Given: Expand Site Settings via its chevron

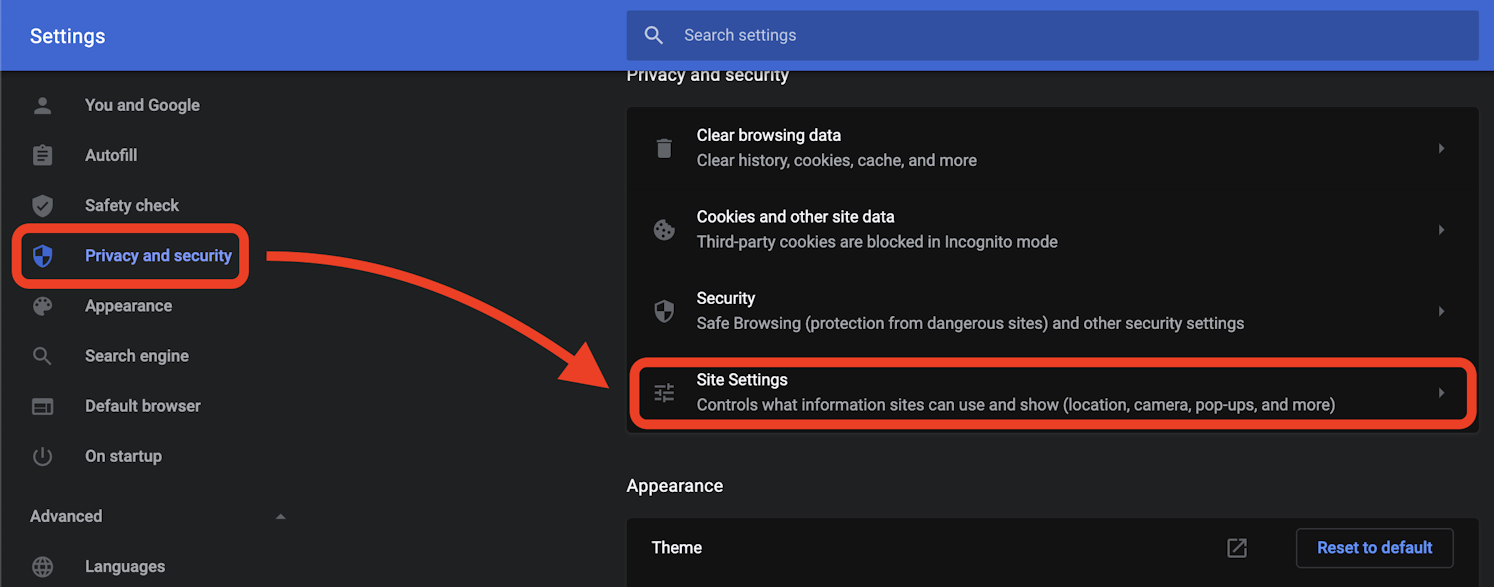Looking at the screenshot, I should tap(1442, 392).
